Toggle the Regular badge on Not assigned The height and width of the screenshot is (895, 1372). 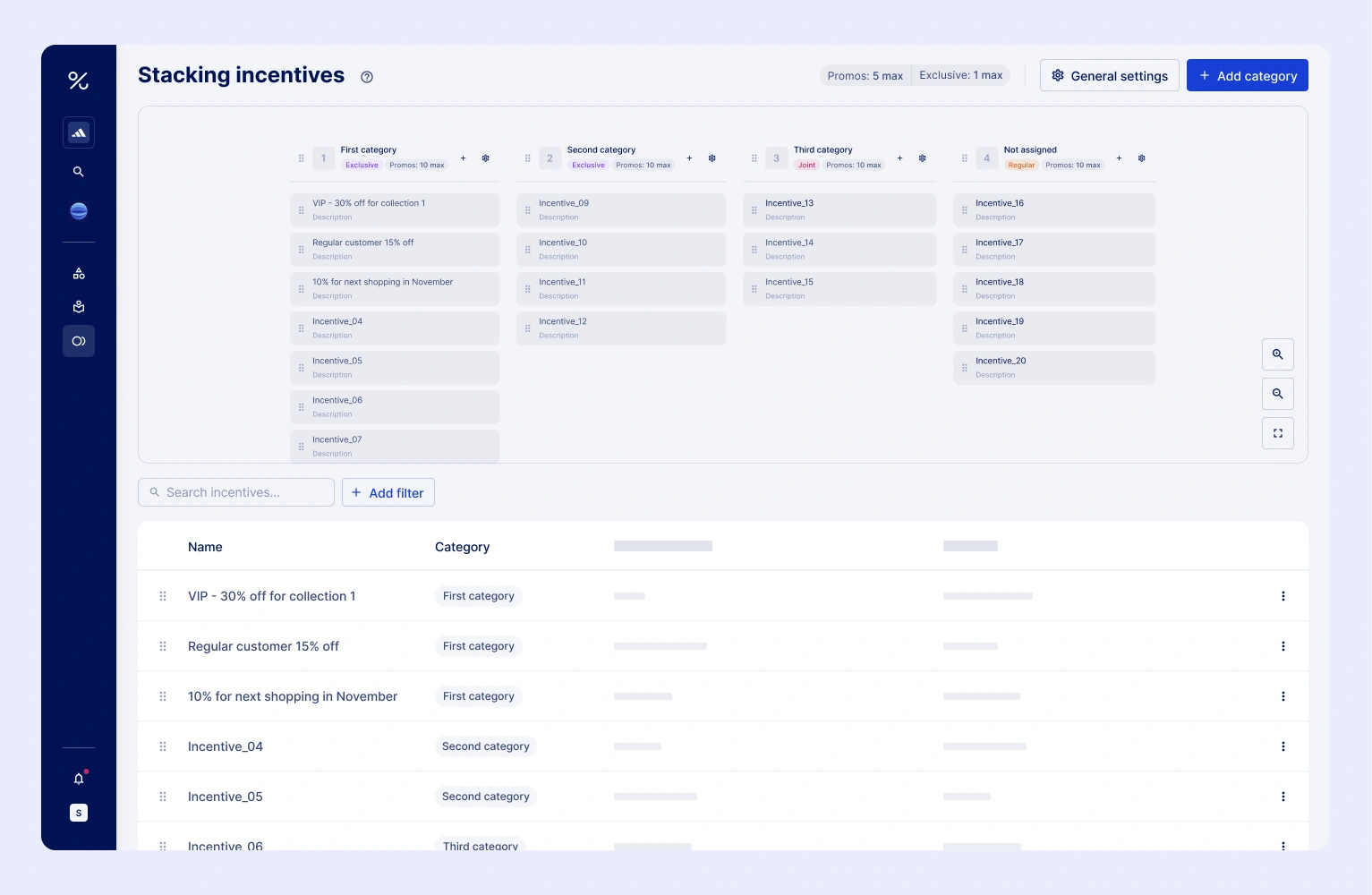1021,166
